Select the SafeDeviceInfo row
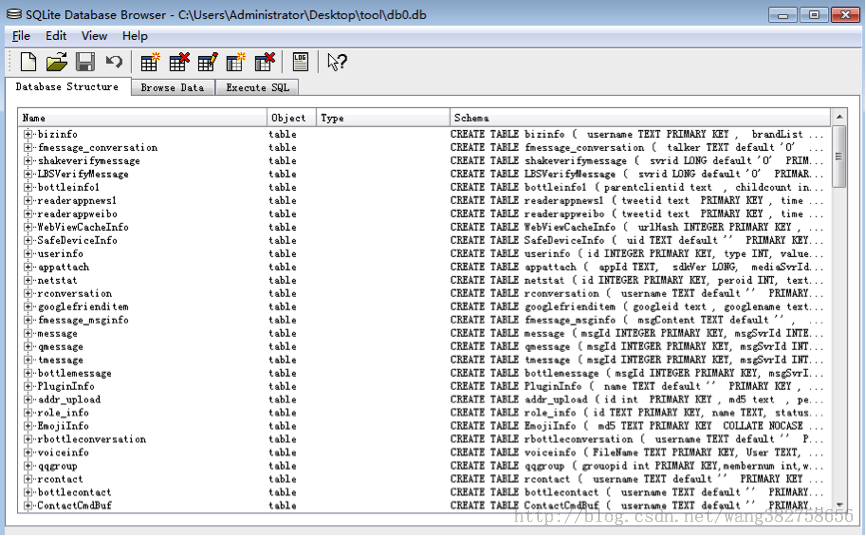 pyautogui.click(x=424, y=240)
